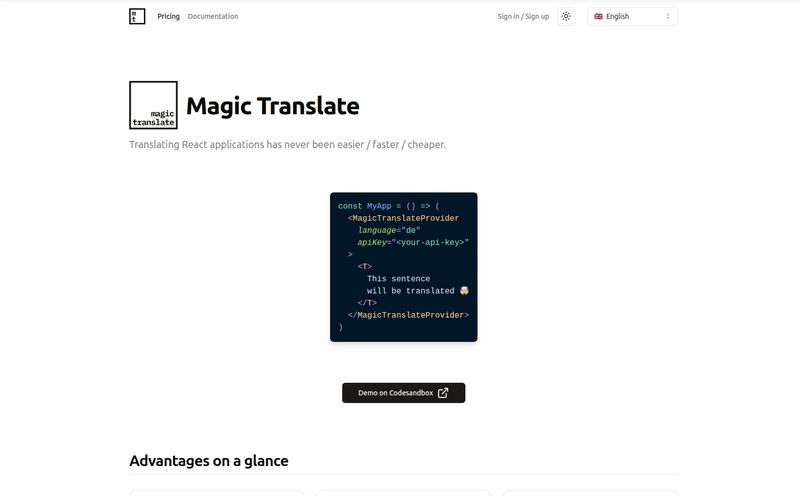Open the Demo on Codesandbox button
This screenshot has height=496, width=800.
click(x=404, y=393)
